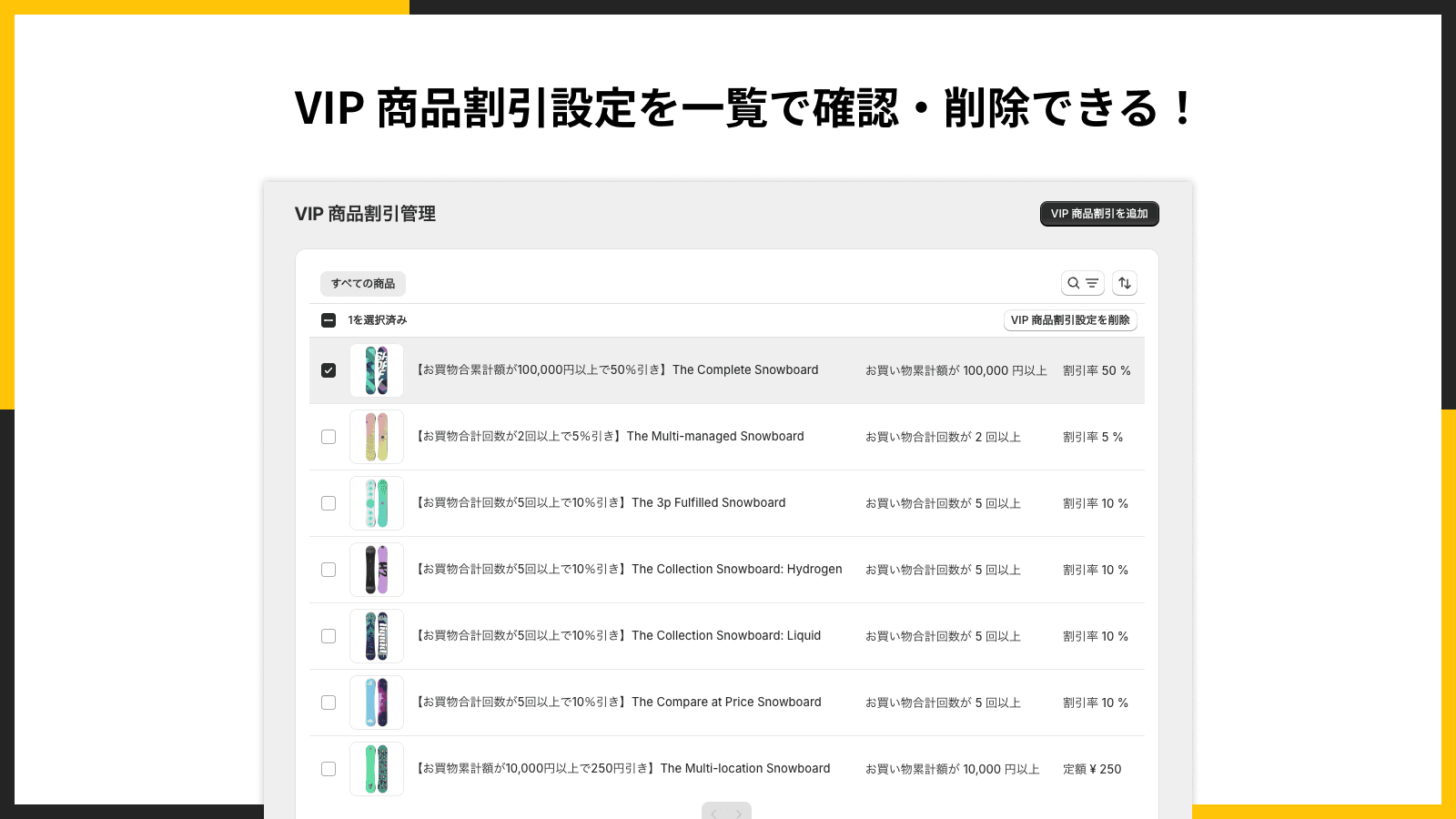1456x819 pixels.
Task: Click the VIP 商品割引を追加 button
Action: [x=1099, y=214]
